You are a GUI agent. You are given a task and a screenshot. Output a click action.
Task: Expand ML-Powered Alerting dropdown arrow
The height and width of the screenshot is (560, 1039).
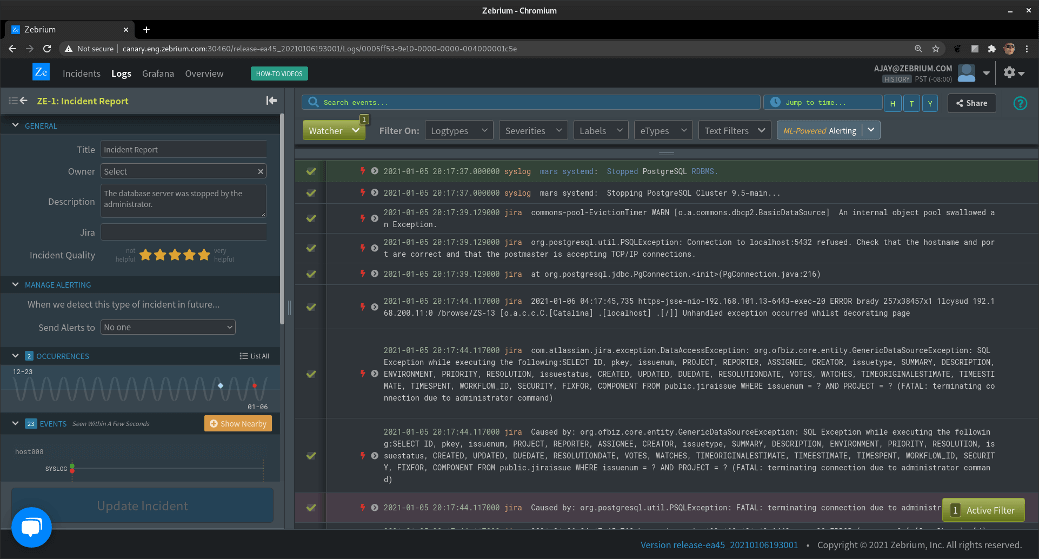pyautogui.click(x=871, y=130)
